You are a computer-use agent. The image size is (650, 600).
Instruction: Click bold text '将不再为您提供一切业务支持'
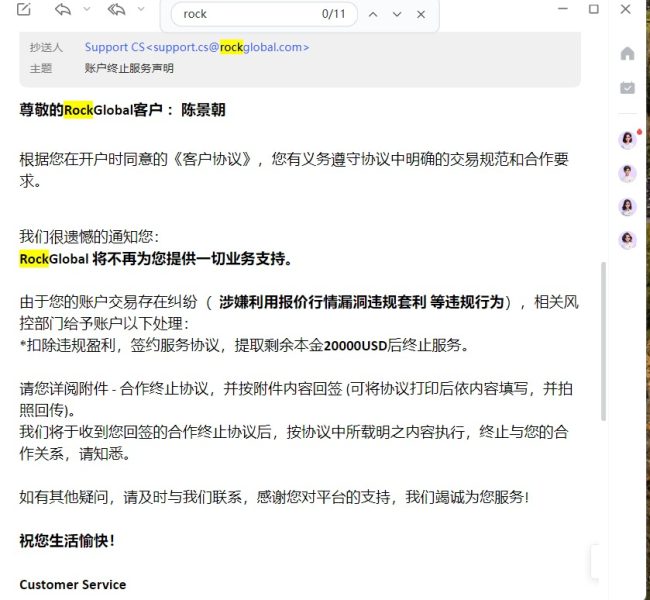point(192,259)
